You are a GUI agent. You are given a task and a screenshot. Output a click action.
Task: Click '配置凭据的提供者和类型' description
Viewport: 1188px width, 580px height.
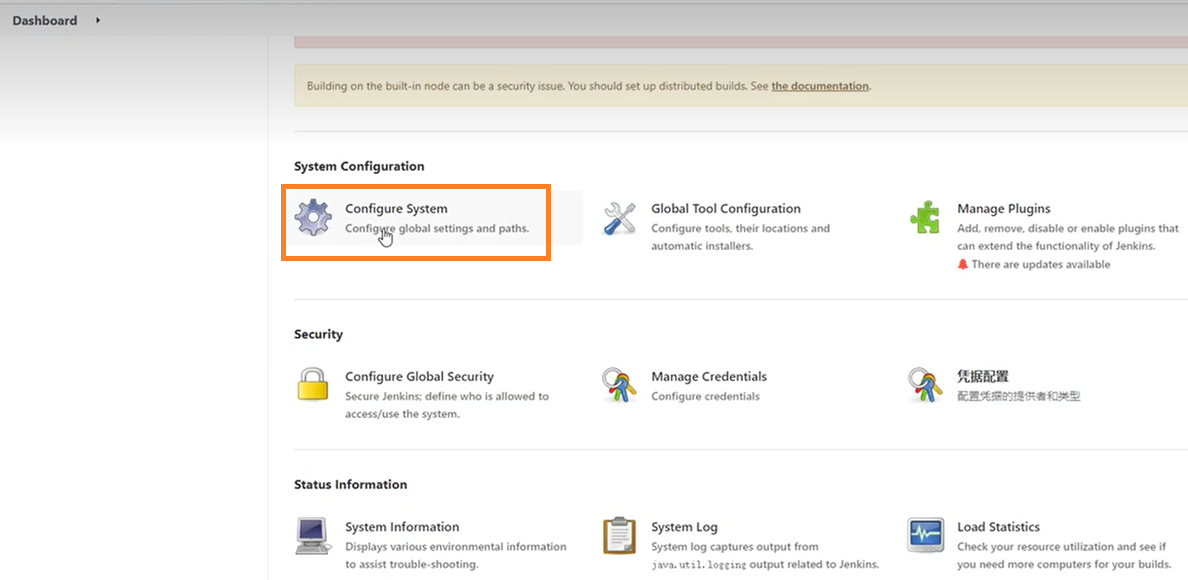[1018, 396]
